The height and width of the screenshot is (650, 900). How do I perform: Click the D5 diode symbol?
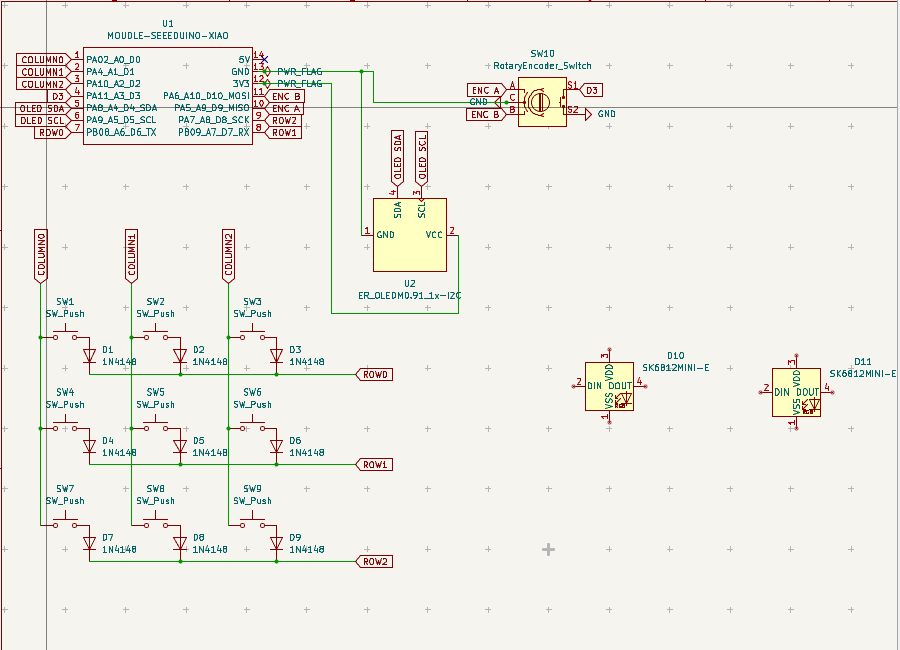tap(180, 447)
